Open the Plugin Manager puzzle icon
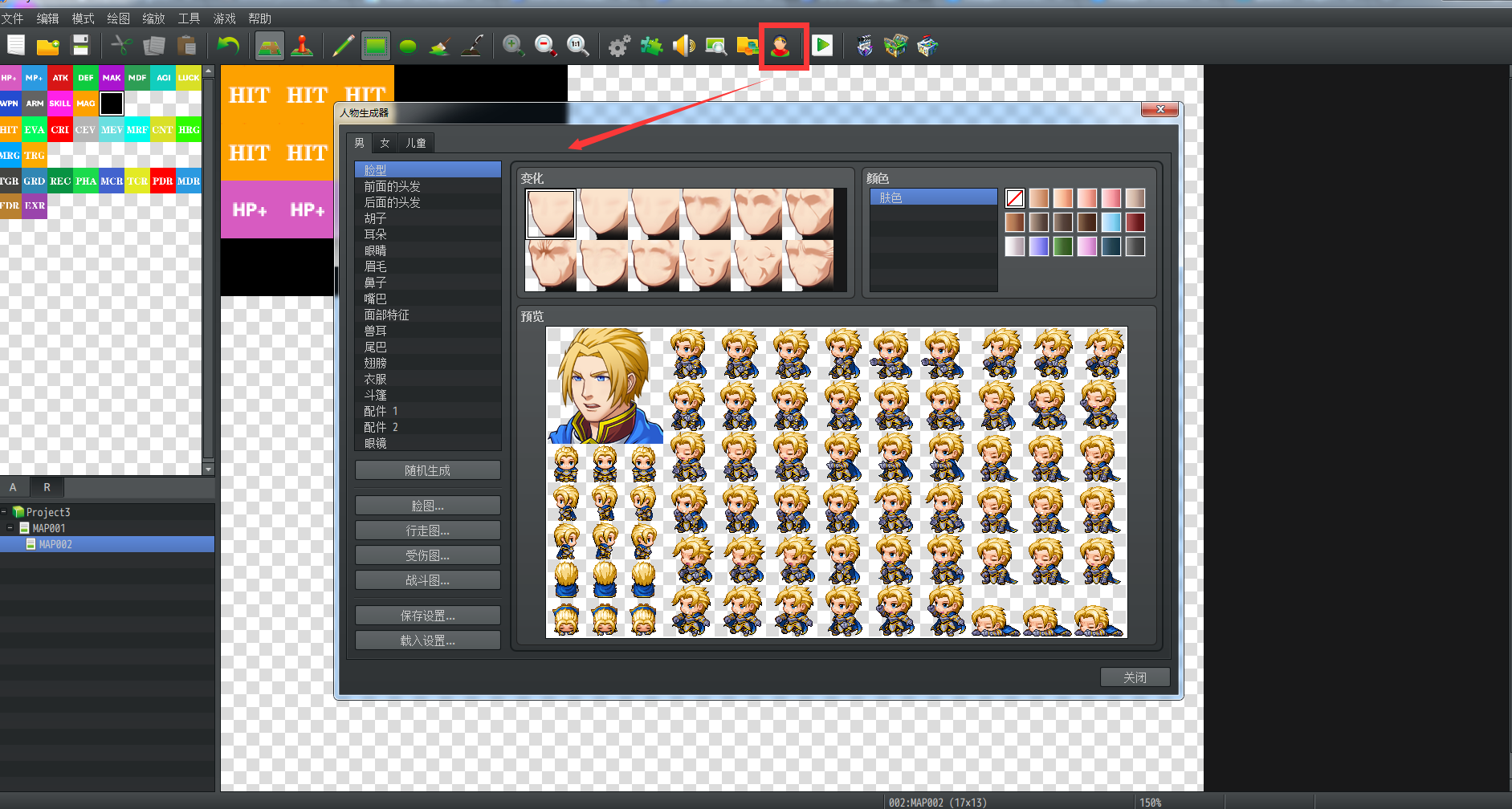 pyautogui.click(x=651, y=46)
